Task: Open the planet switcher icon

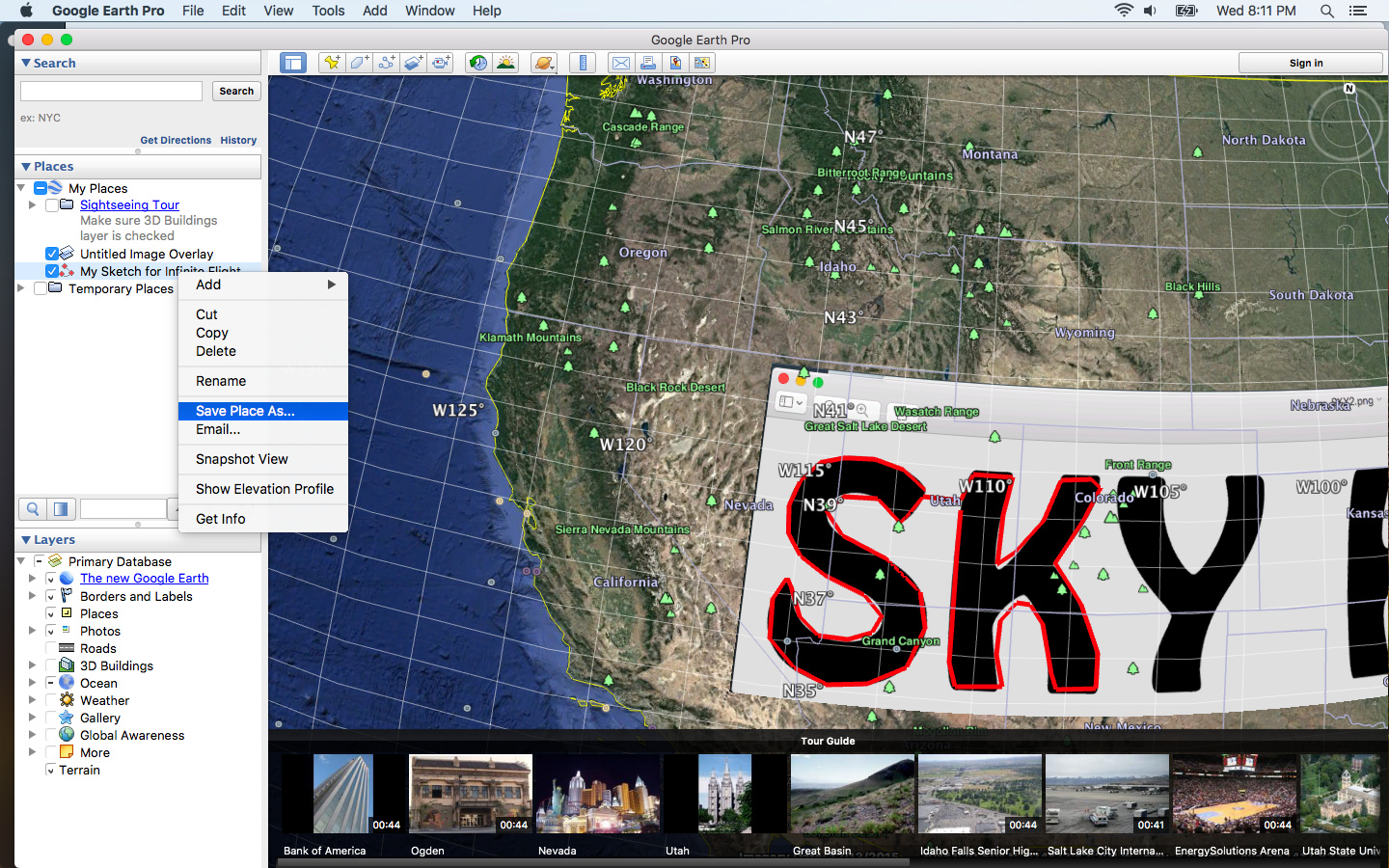Action: coord(544,63)
